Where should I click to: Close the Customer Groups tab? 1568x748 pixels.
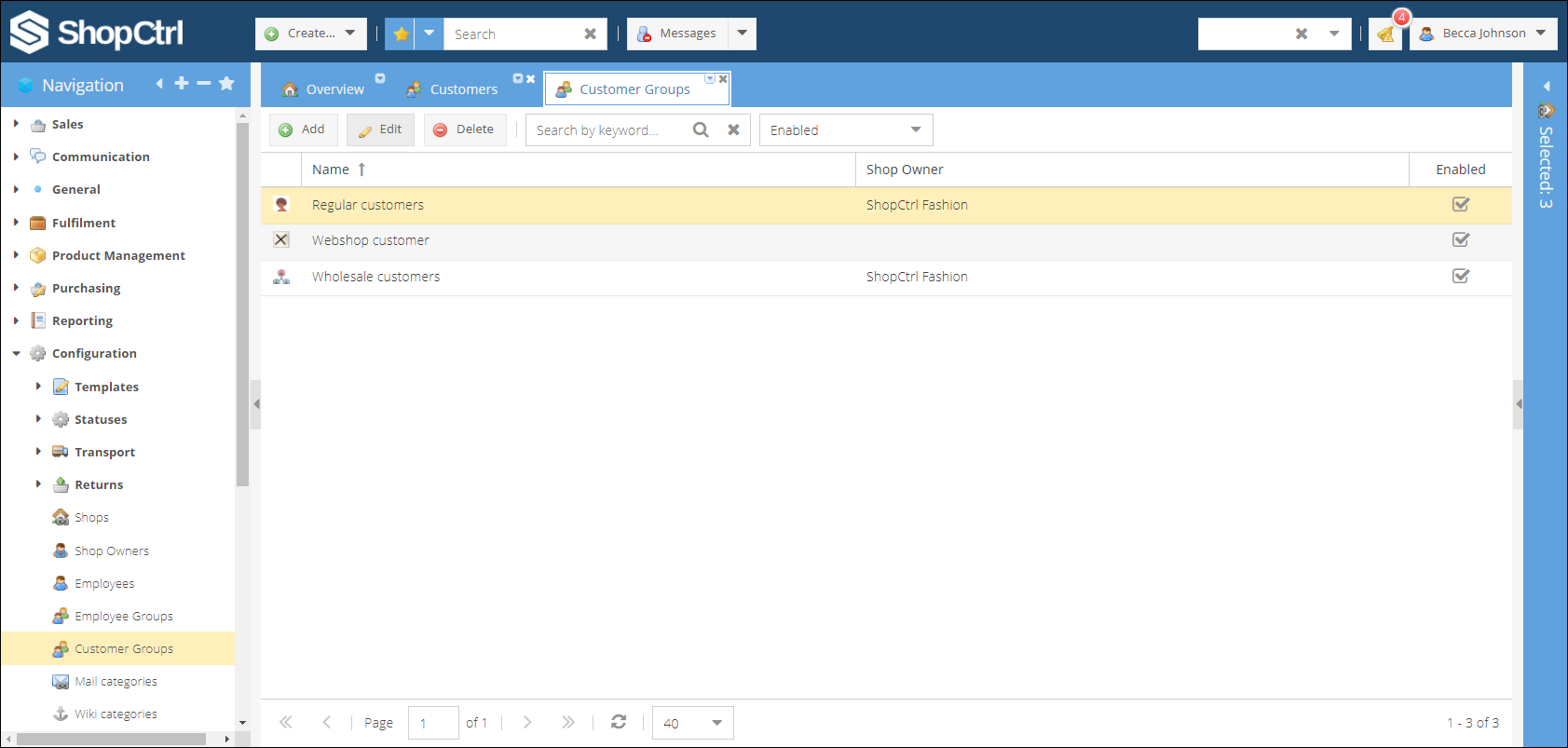723,79
